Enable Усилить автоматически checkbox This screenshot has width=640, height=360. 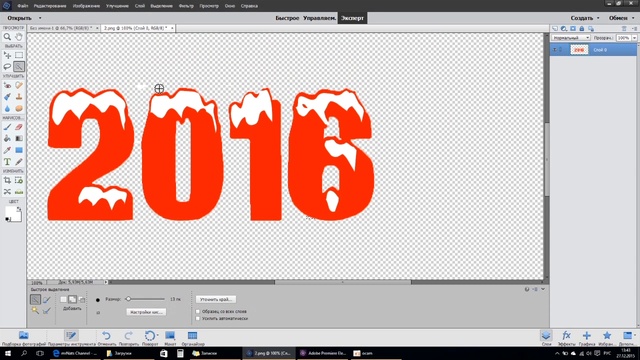[198, 318]
